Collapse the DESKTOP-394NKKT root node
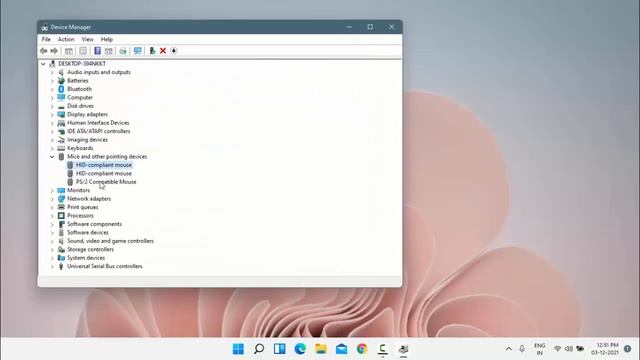 point(43,64)
